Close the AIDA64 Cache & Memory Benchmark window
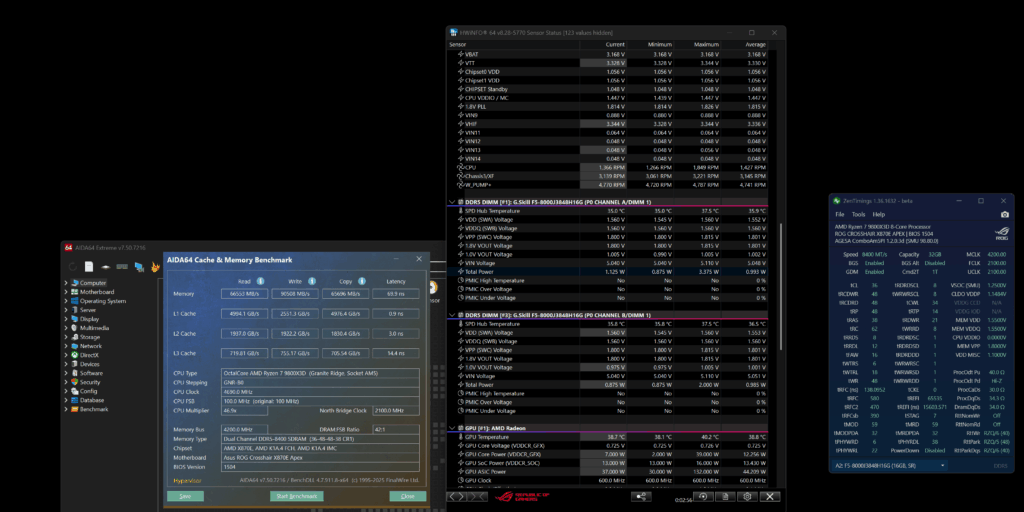The height and width of the screenshot is (512, 1024). click(419, 259)
